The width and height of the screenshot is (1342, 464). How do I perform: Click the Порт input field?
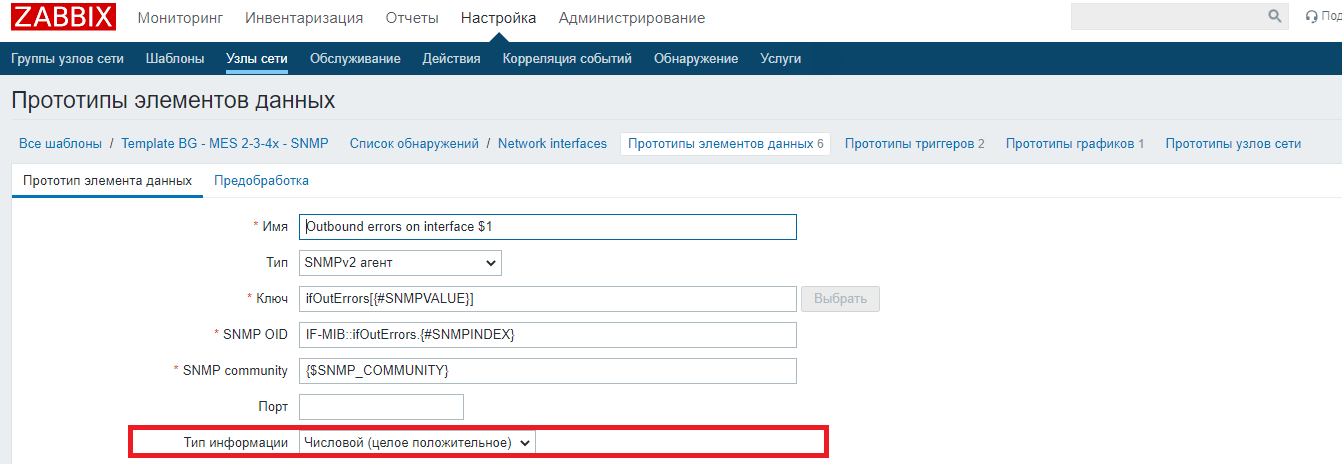[x=381, y=407]
